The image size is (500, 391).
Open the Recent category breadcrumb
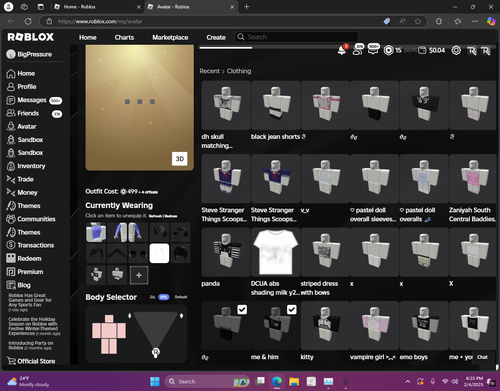[210, 71]
